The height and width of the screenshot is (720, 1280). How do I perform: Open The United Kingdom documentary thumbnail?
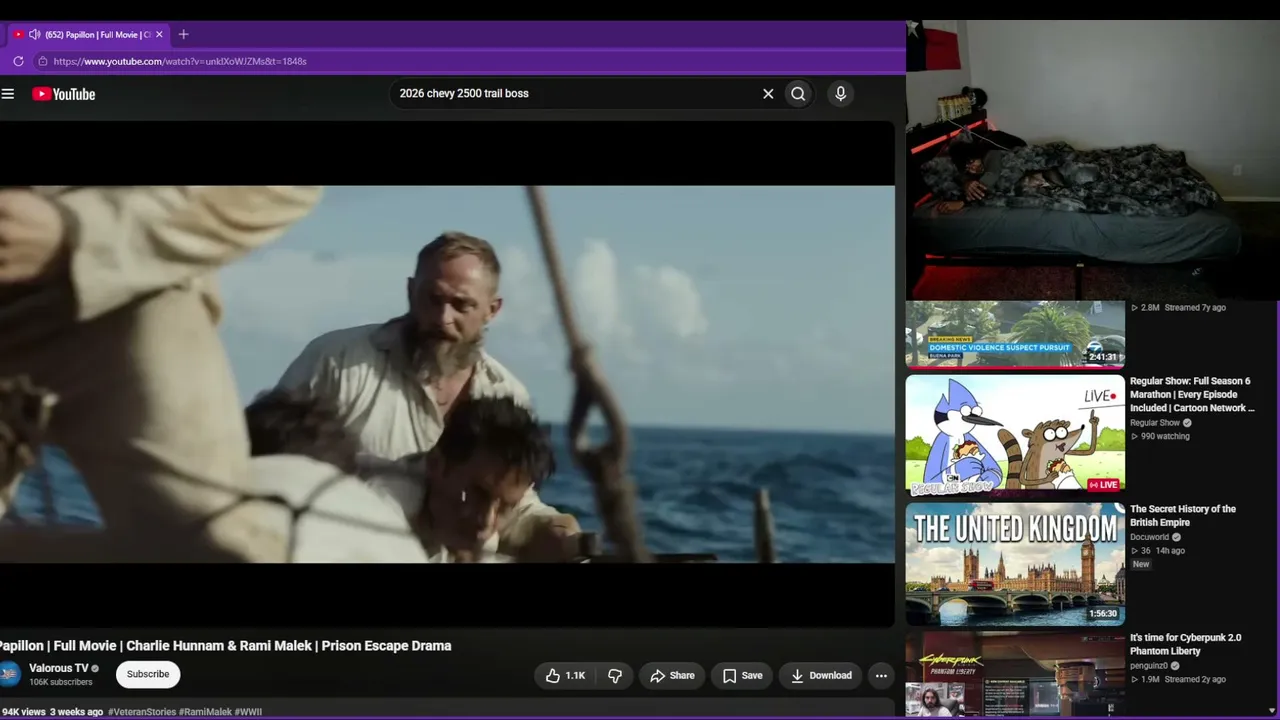pos(1015,564)
